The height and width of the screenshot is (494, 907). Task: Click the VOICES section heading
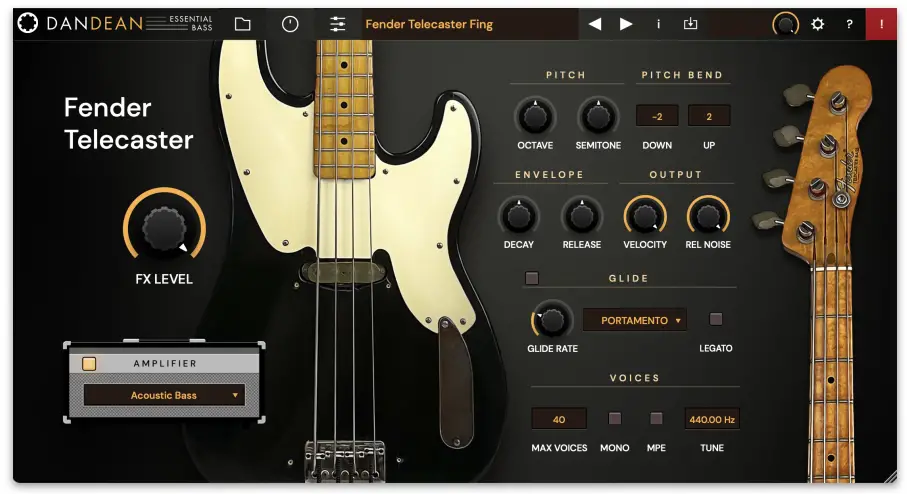tap(635, 378)
